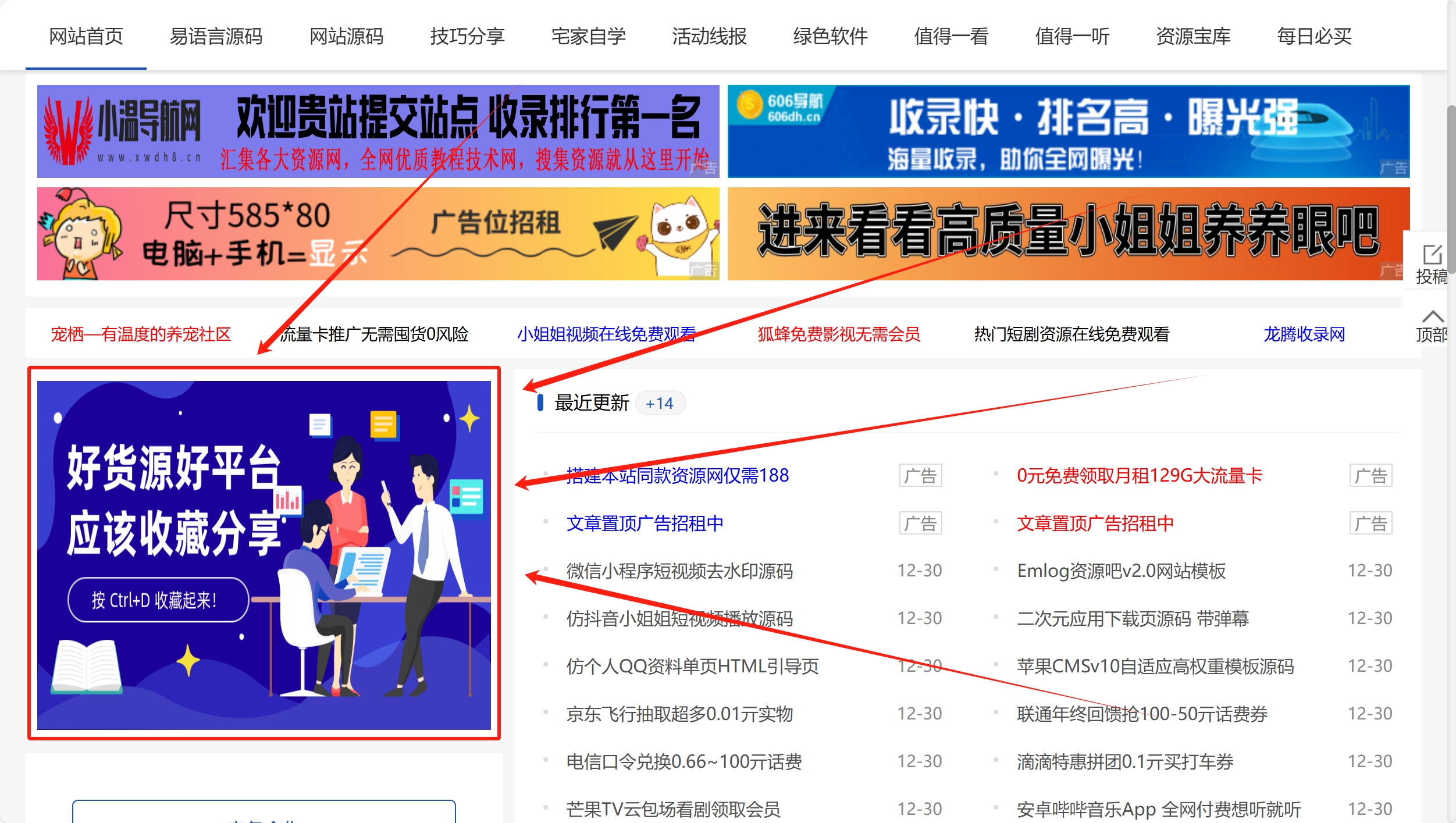Open 每日必买 in the nav bar
The image size is (1456, 823).
pos(1314,36)
